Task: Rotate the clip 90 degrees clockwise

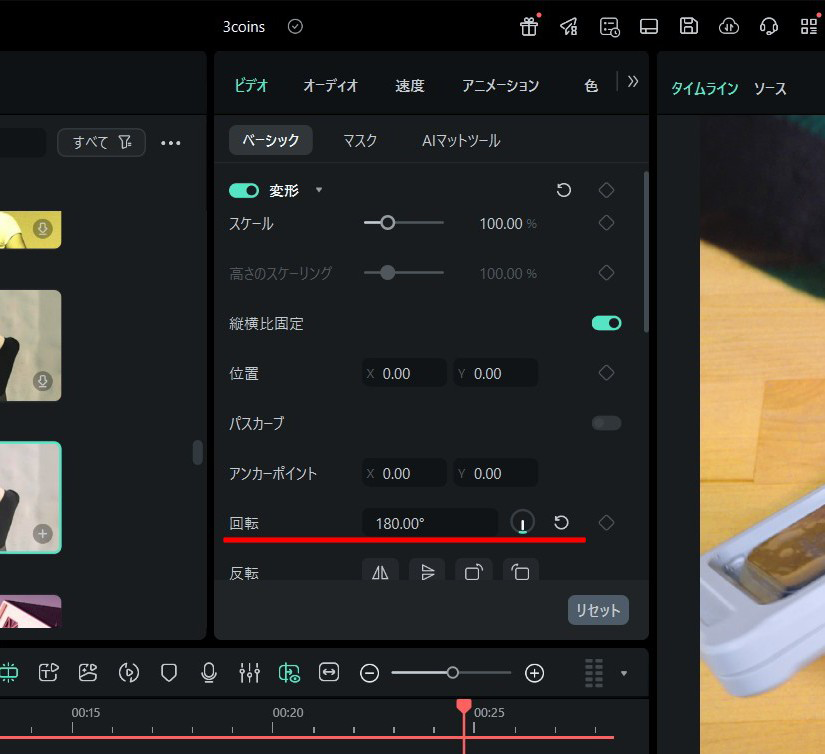Action: [474, 572]
